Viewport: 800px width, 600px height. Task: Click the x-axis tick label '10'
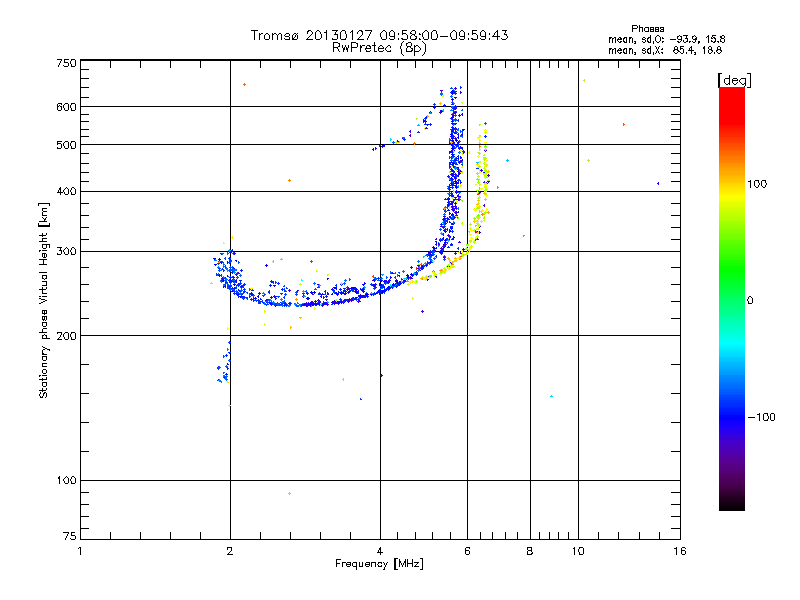[x=578, y=551]
